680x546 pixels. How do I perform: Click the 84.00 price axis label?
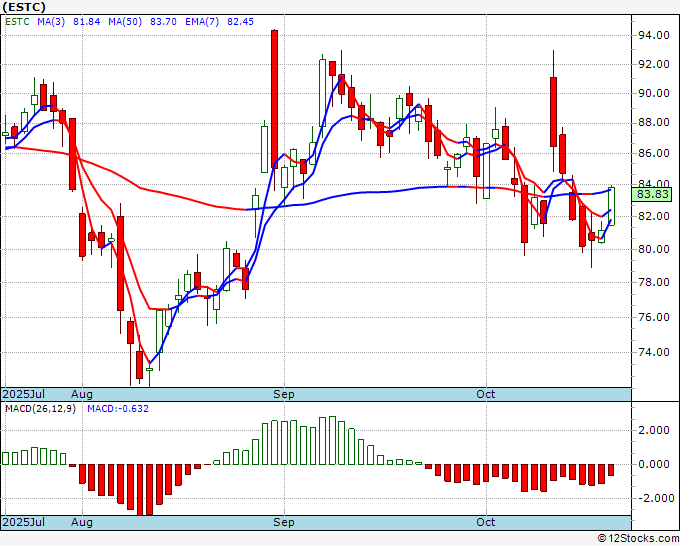654,184
